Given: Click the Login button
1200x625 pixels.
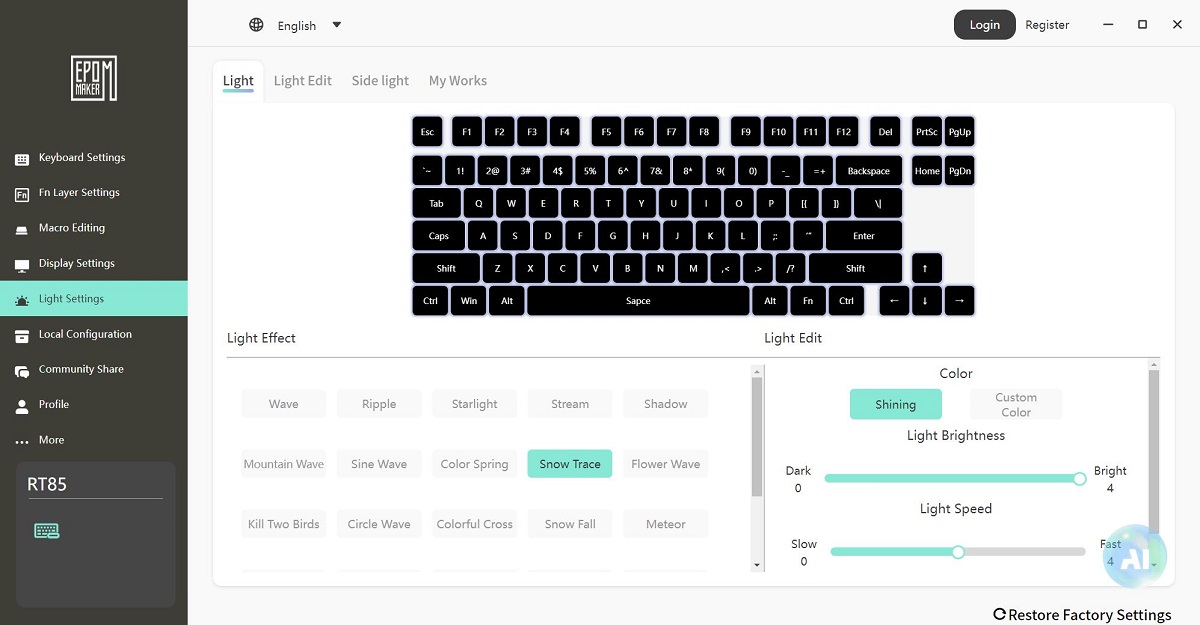Looking at the screenshot, I should click(x=984, y=25).
